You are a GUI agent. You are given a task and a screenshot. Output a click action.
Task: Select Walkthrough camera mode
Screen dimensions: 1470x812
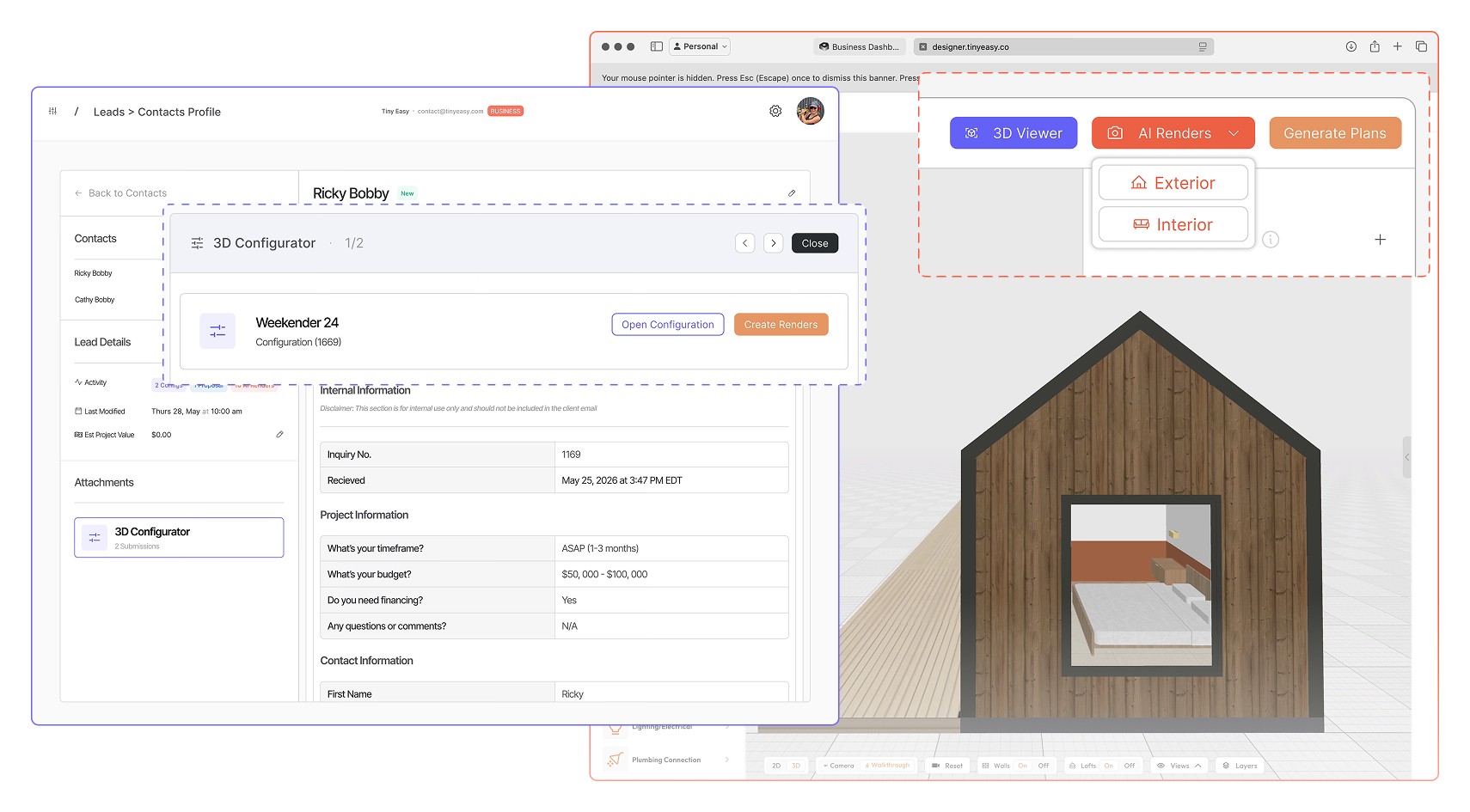[887, 766]
